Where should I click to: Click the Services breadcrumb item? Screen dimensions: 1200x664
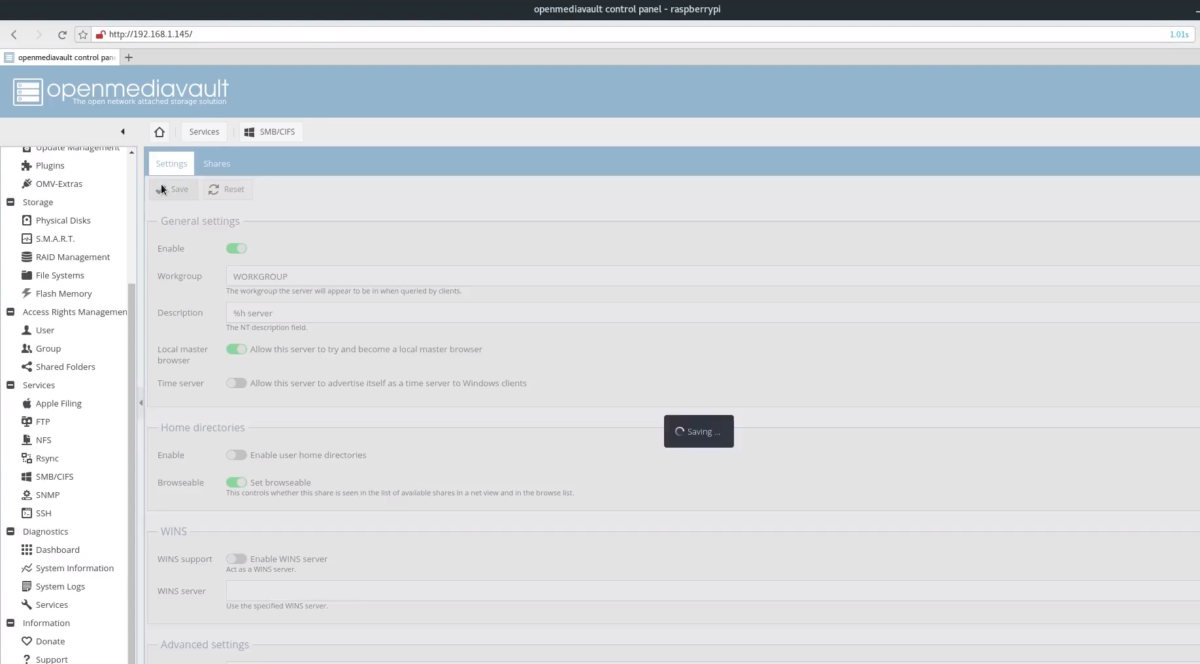point(204,132)
